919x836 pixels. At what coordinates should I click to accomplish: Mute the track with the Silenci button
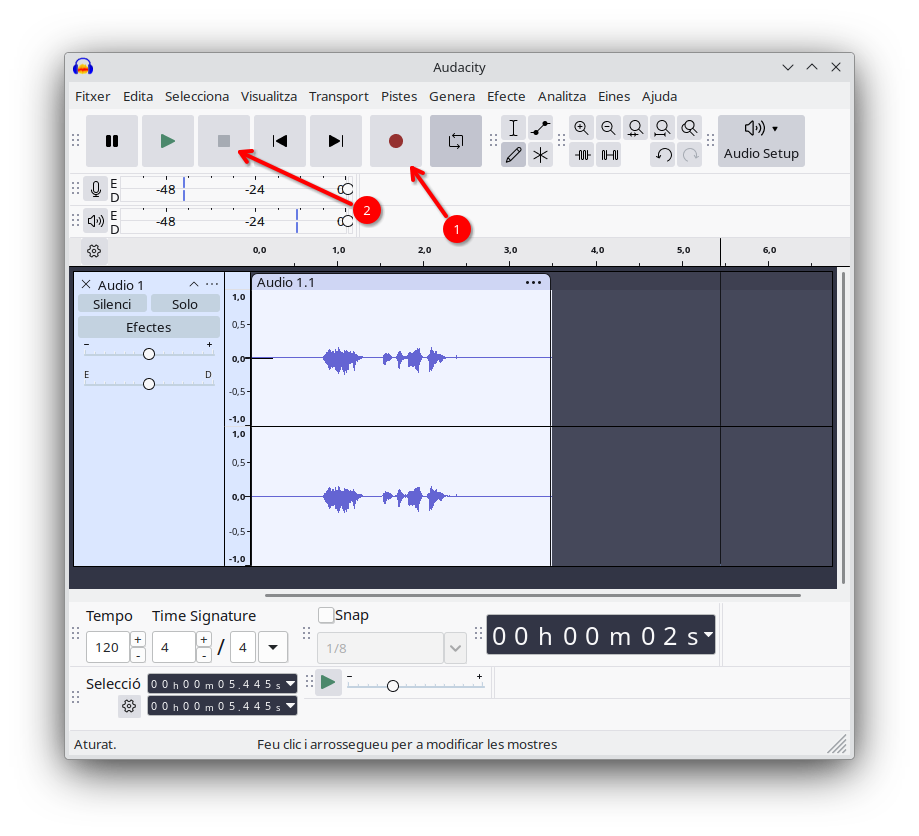[x=112, y=304]
